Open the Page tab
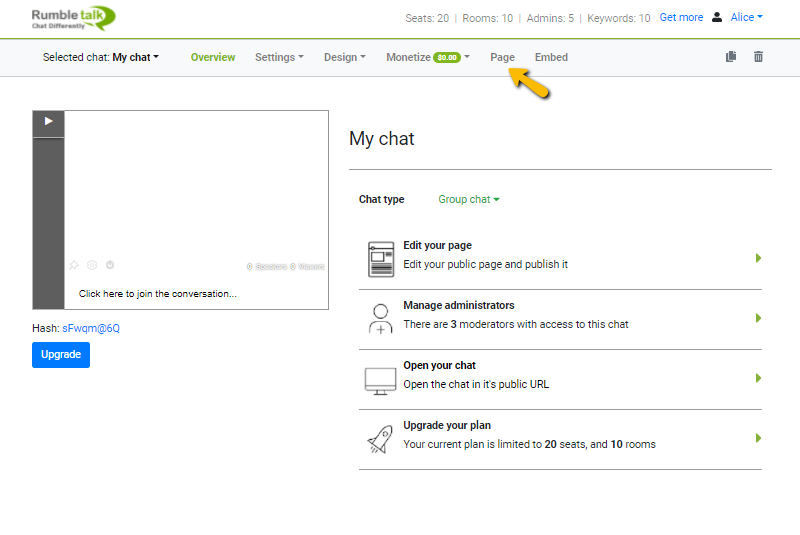This screenshot has width=800, height=535. [502, 57]
